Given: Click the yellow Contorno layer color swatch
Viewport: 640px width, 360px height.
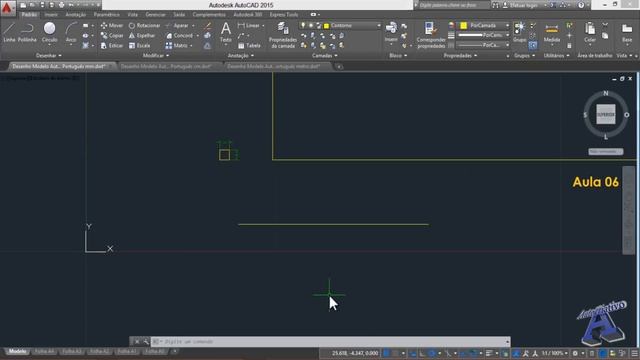Looking at the screenshot, I should point(327,26).
